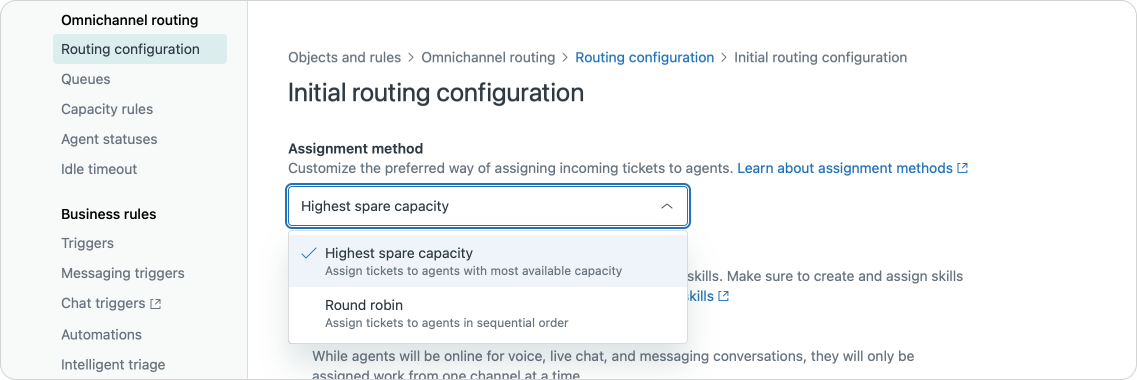This screenshot has width=1137, height=380.
Task: Open Automations in sidebar
Action: coord(102,335)
